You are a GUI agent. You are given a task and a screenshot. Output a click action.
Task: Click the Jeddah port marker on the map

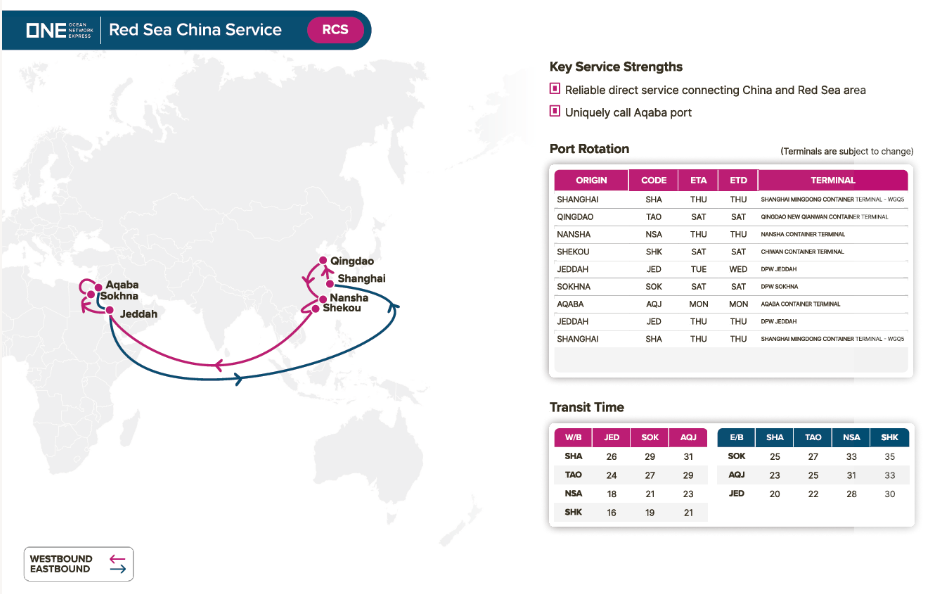pos(110,310)
